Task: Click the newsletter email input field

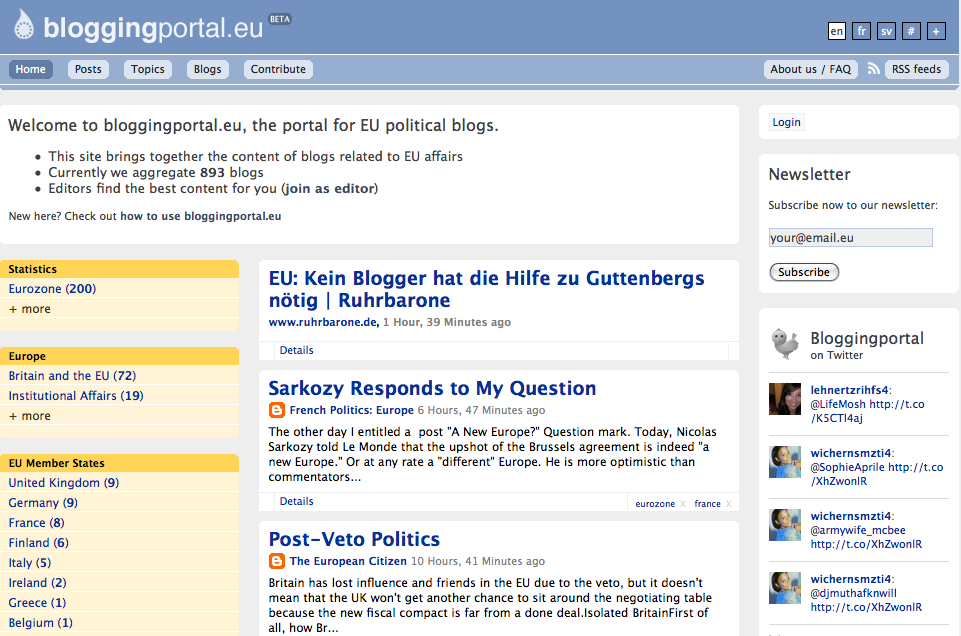Action: (x=850, y=238)
